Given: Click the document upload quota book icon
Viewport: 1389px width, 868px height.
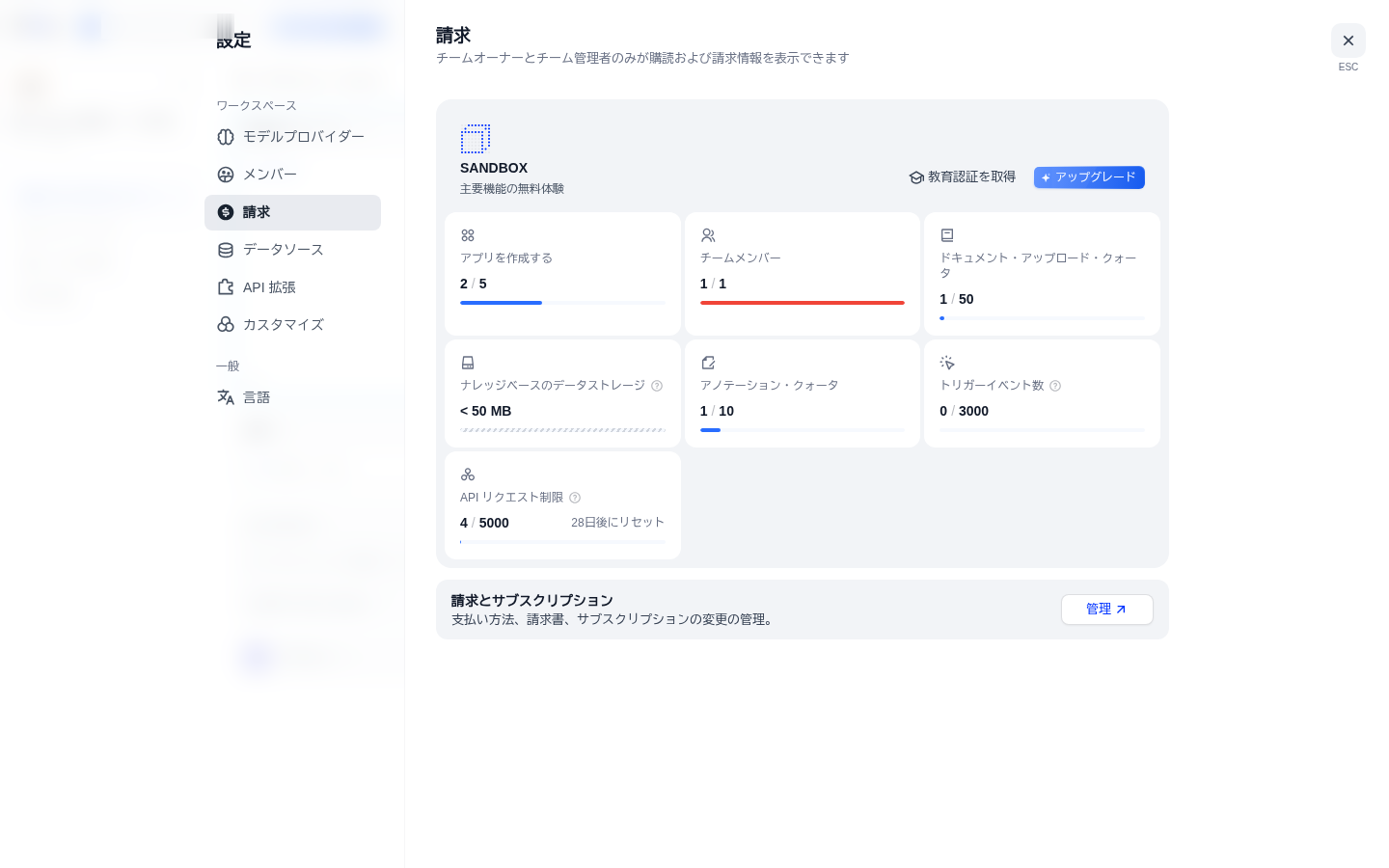Looking at the screenshot, I should tap(947, 235).
